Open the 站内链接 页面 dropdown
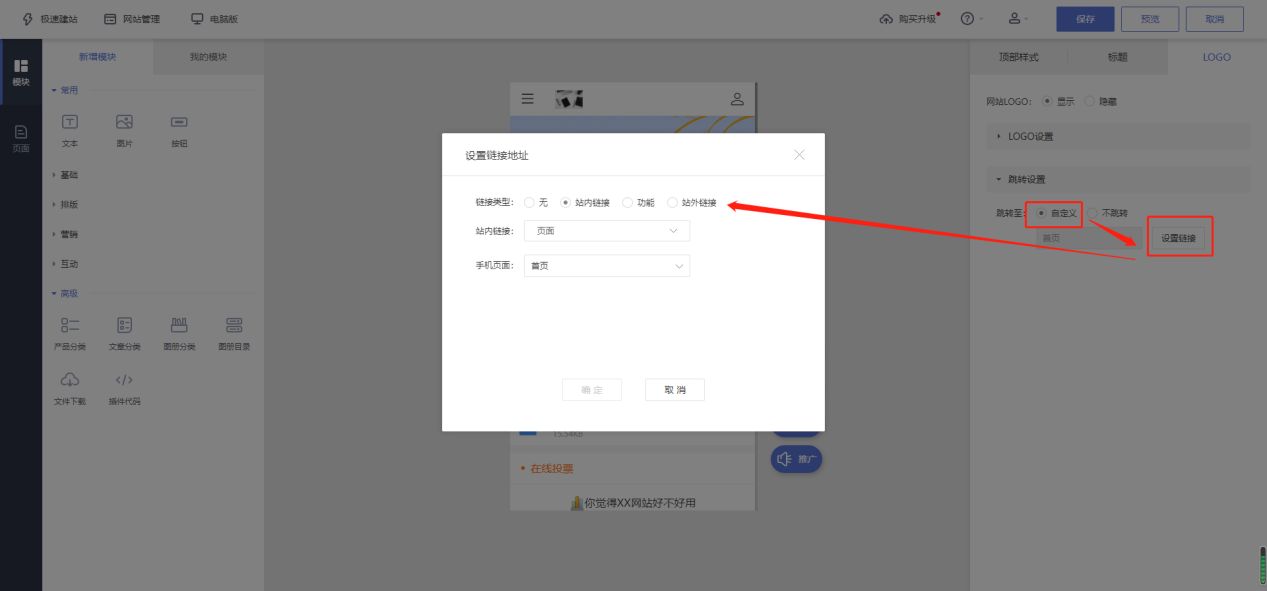This screenshot has width=1267, height=591. point(607,231)
